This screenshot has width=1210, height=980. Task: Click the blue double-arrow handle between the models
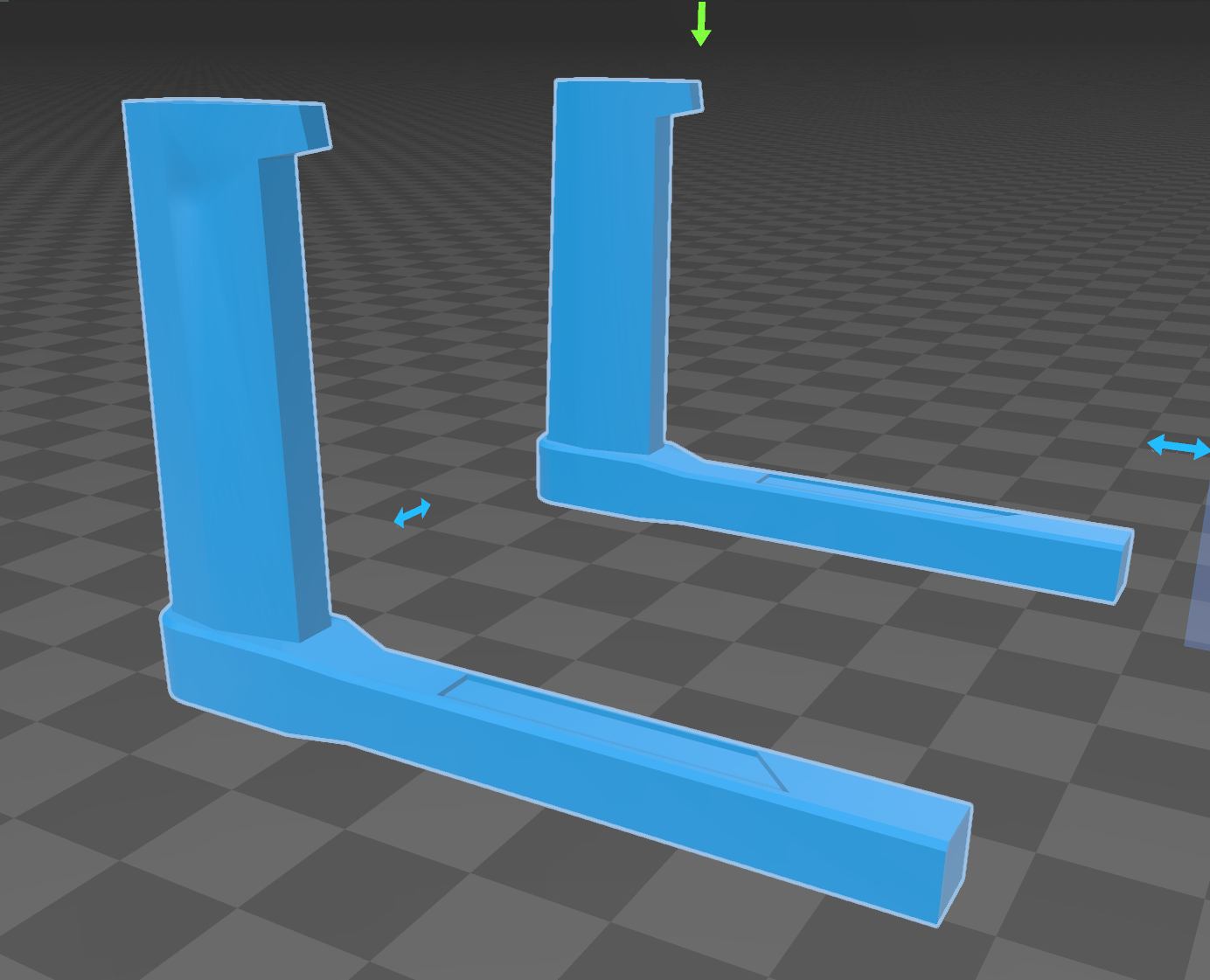[412, 512]
